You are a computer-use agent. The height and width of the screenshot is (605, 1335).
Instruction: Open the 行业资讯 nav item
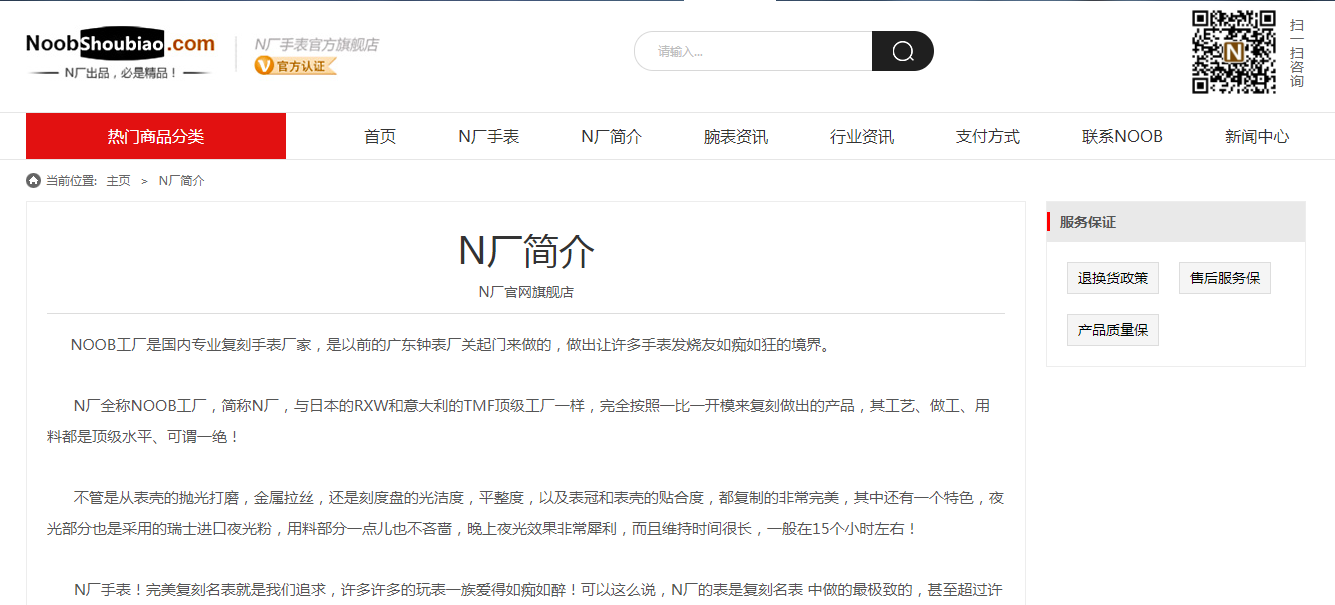pyautogui.click(x=862, y=137)
